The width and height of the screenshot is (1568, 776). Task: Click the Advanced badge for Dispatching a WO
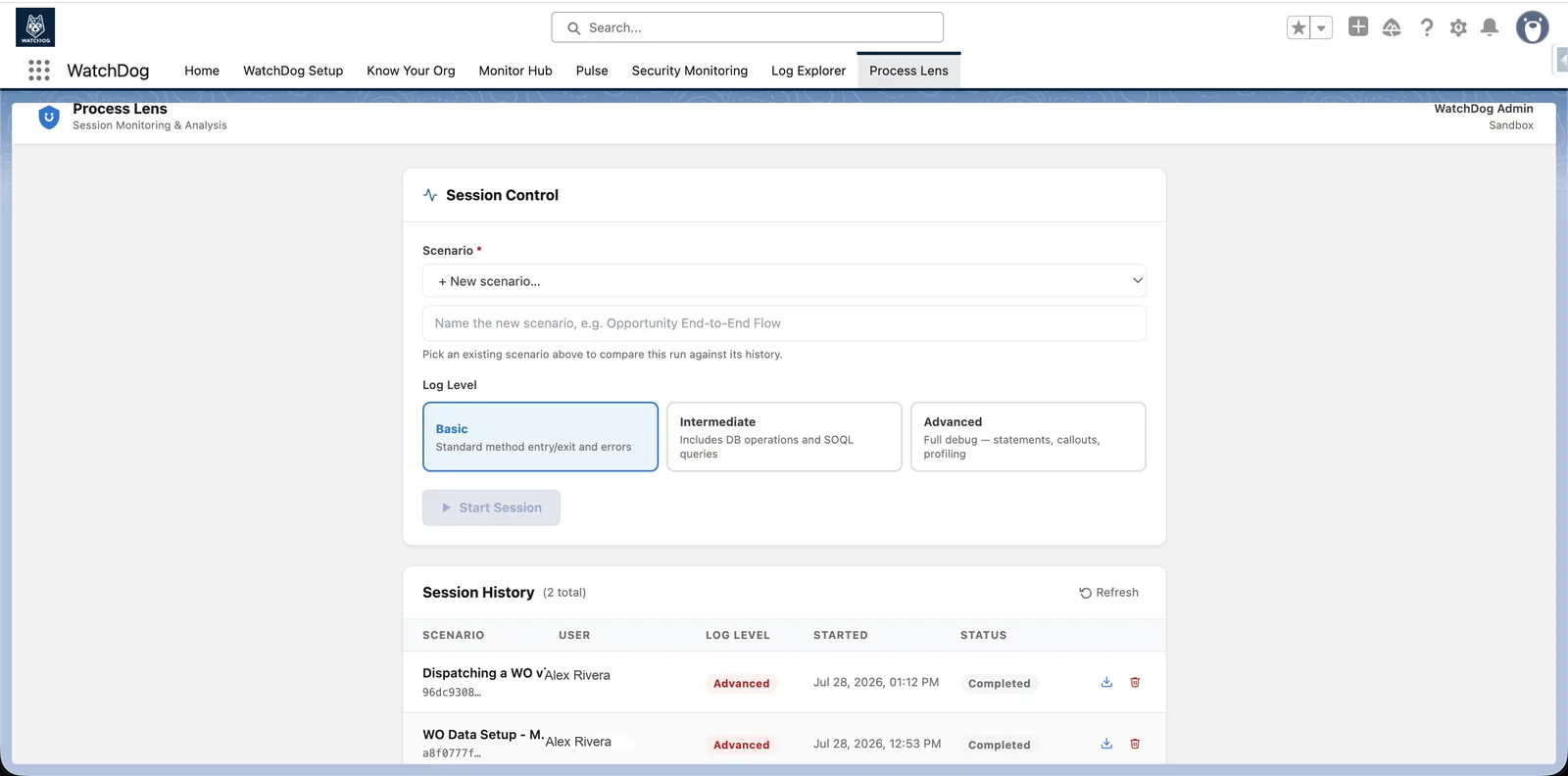coord(741,684)
